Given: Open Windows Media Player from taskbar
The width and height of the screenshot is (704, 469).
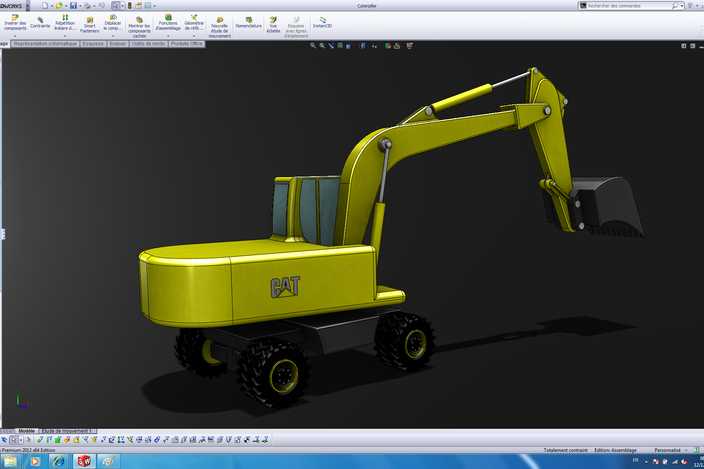Looking at the screenshot, I should pyautogui.click(x=35, y=461).
